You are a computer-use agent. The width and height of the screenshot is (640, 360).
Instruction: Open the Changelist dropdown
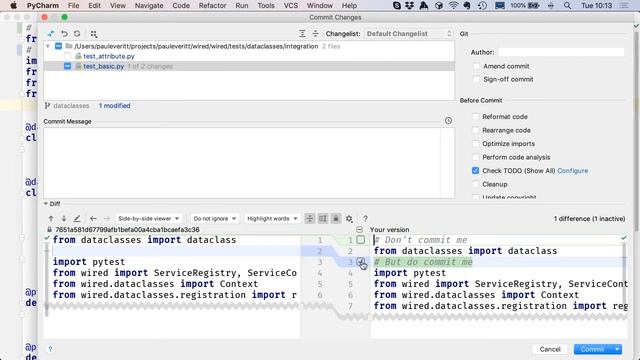pyautogui.click(x=409, y=34)
